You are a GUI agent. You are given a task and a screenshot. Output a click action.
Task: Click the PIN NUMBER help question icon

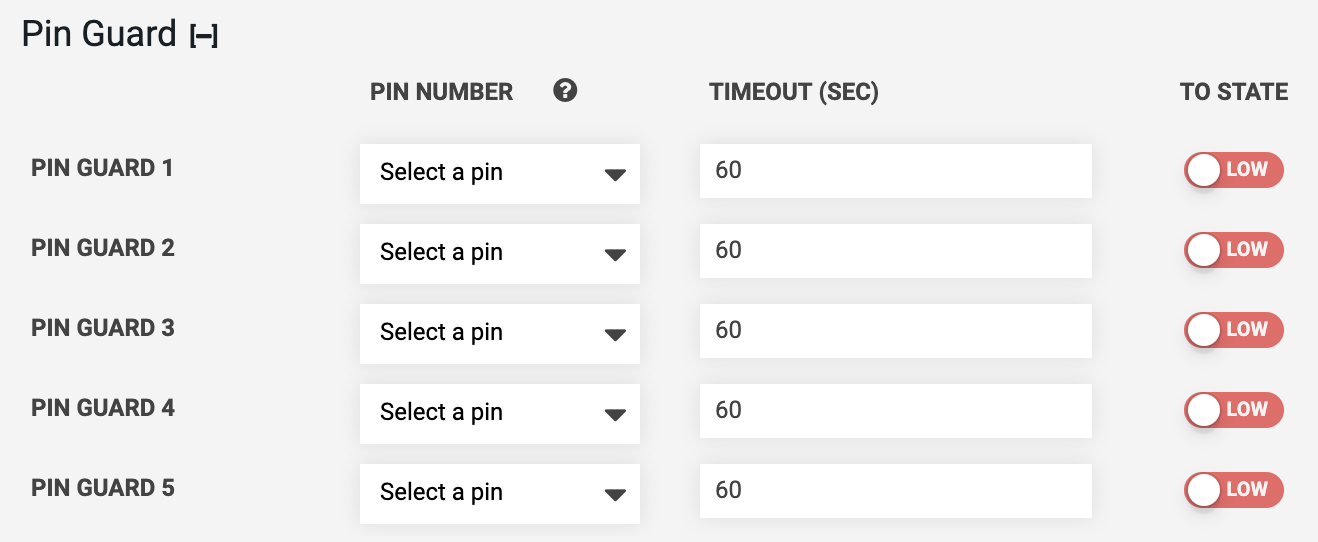click(565, 91)
